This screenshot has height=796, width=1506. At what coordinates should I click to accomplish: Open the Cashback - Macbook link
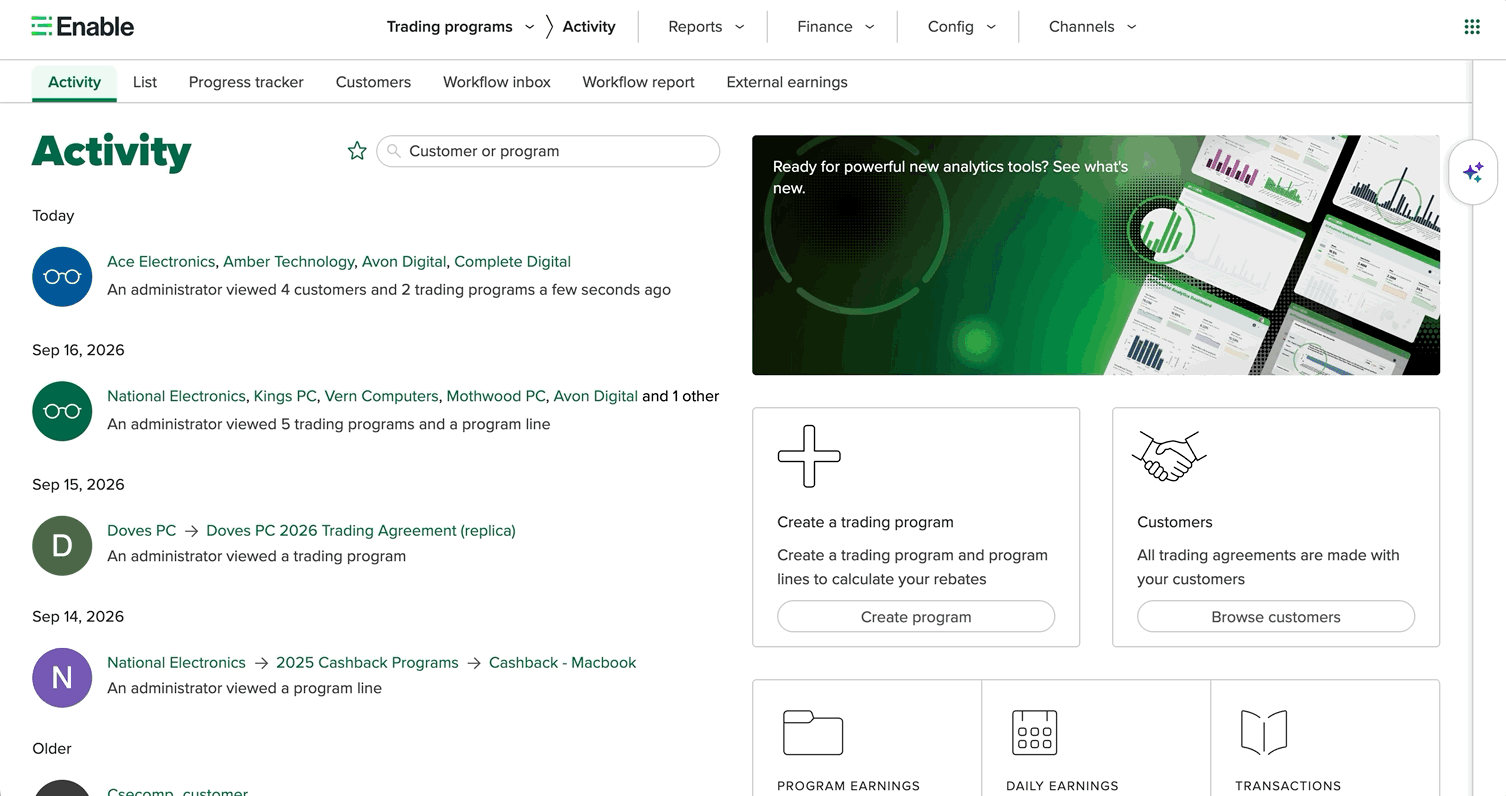562,663
